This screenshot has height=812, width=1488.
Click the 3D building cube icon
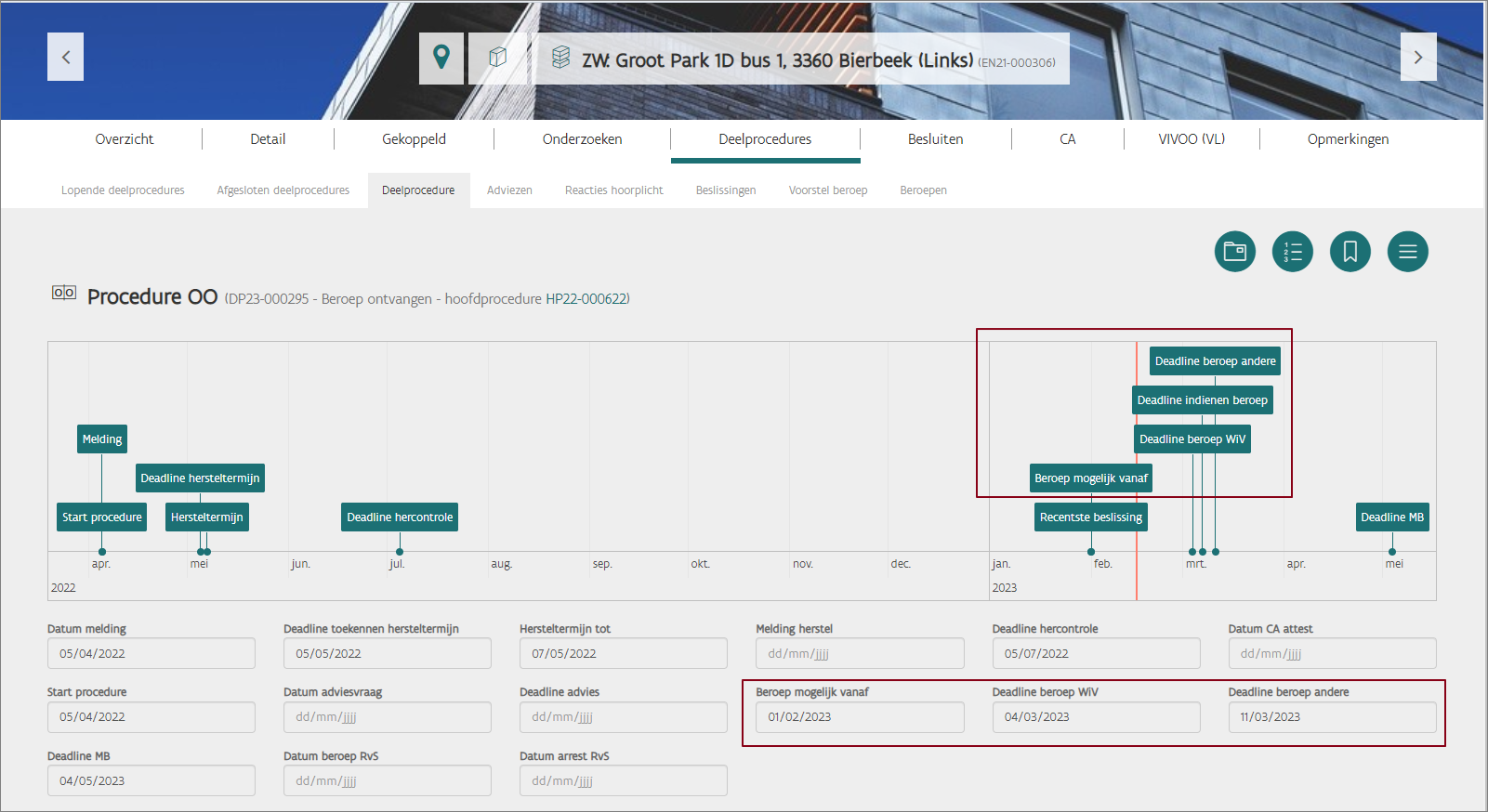497,58
